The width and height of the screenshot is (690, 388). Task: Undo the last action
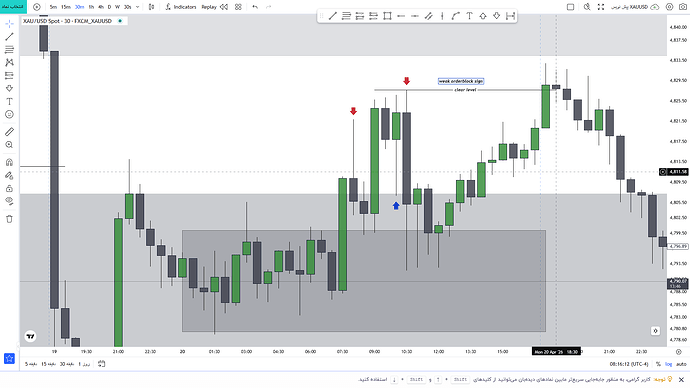click(255, 7)
